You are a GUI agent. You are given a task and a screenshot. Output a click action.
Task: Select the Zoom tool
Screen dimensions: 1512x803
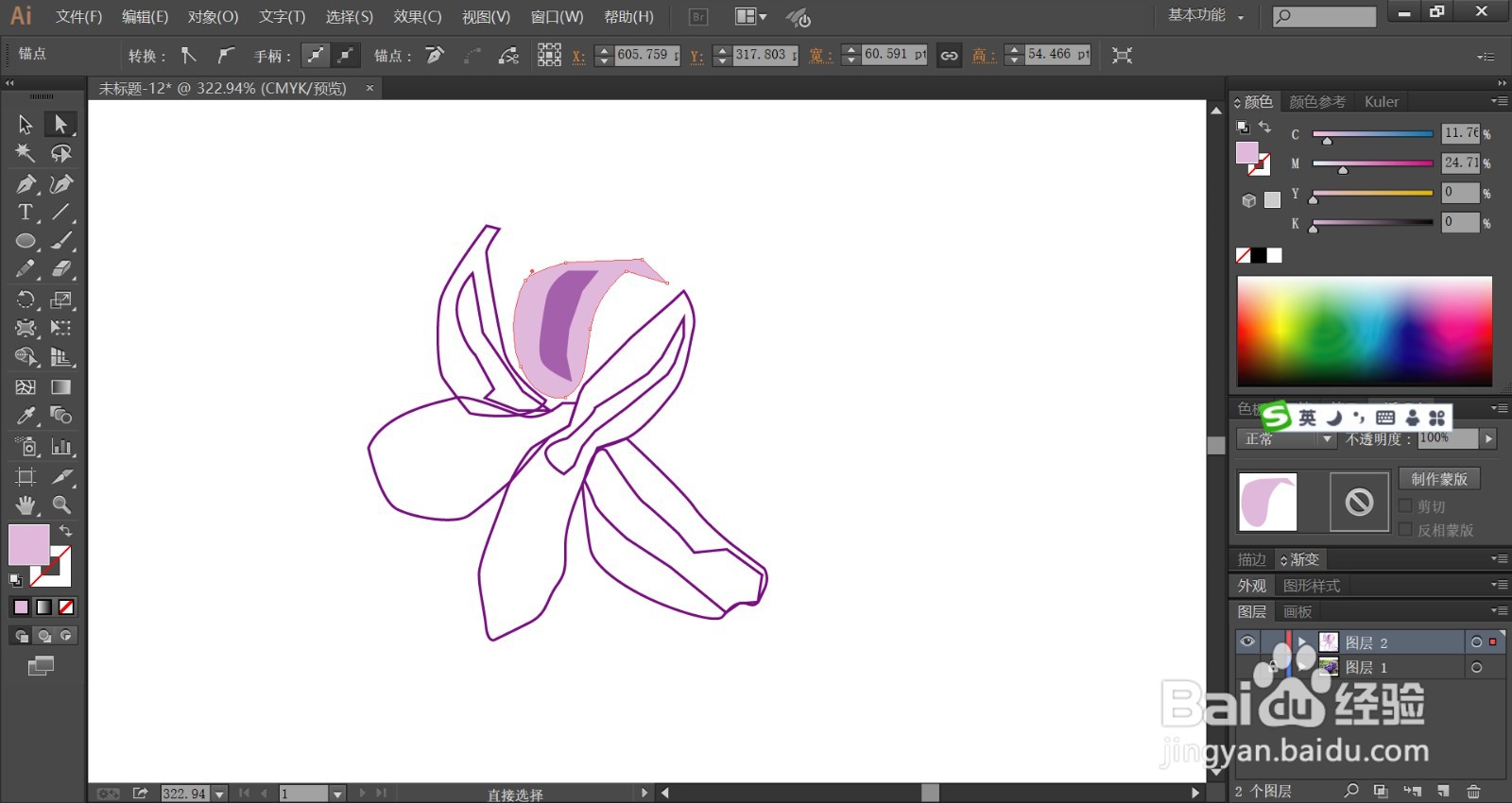[60, 504]
